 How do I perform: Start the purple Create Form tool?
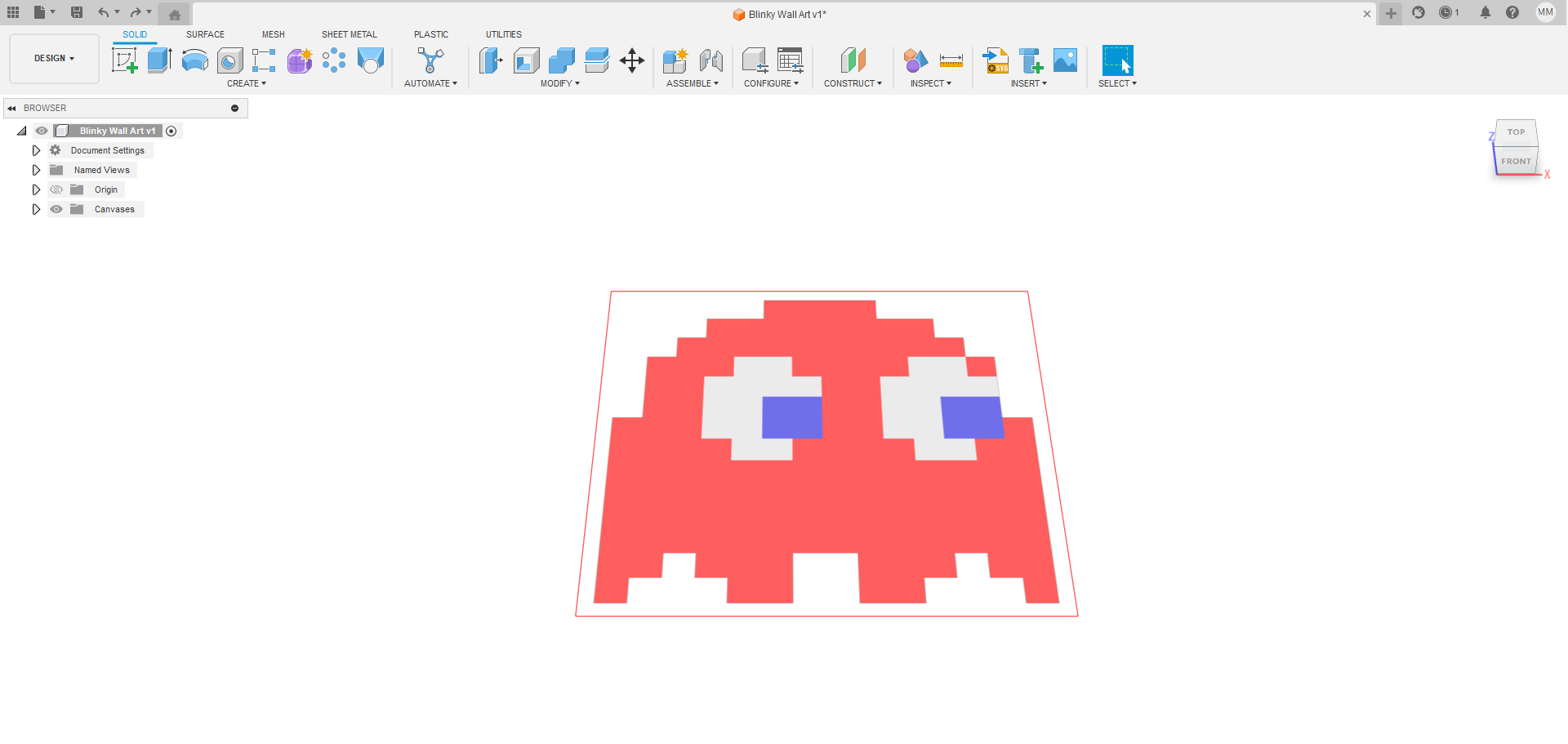[x=300, y=60]
